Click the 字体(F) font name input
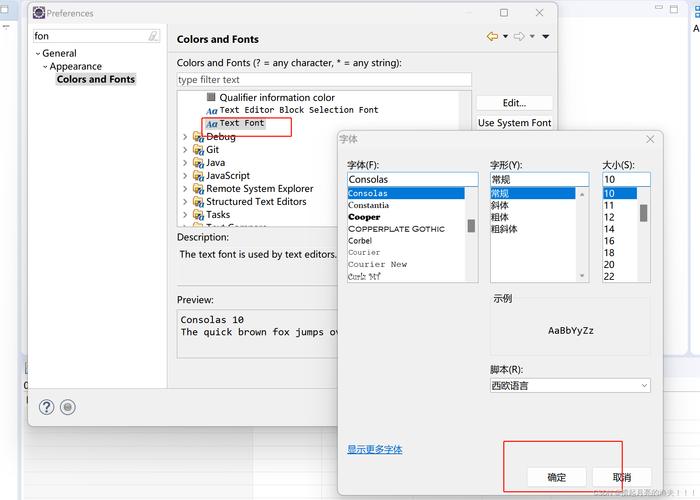 click(x=412, y=179)
